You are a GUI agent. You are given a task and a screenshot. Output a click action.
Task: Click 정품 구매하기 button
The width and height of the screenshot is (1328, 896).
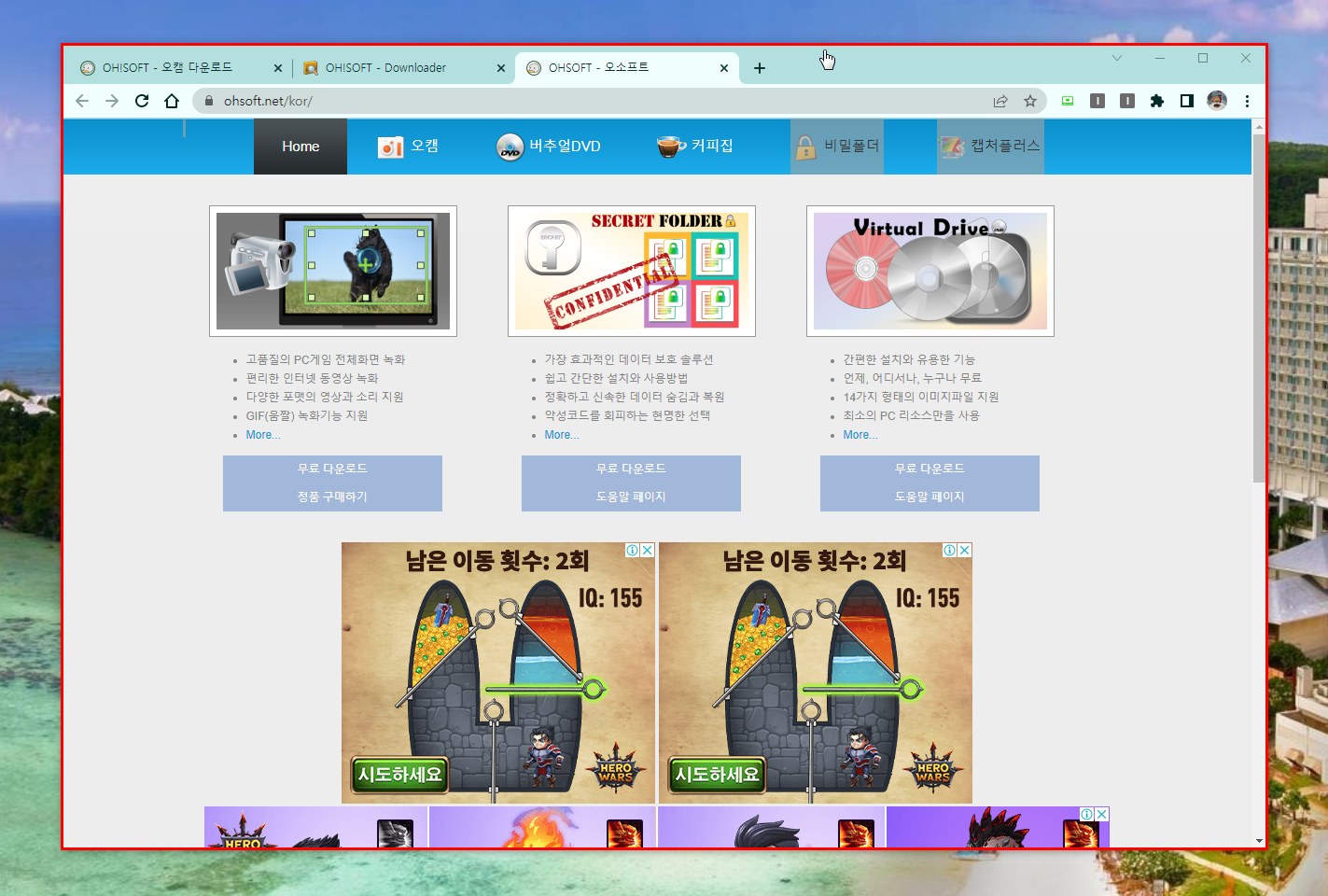coord(332,497)
